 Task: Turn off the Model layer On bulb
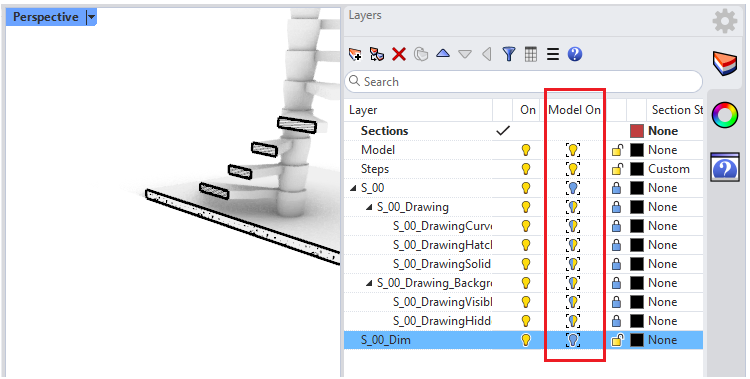526,150
